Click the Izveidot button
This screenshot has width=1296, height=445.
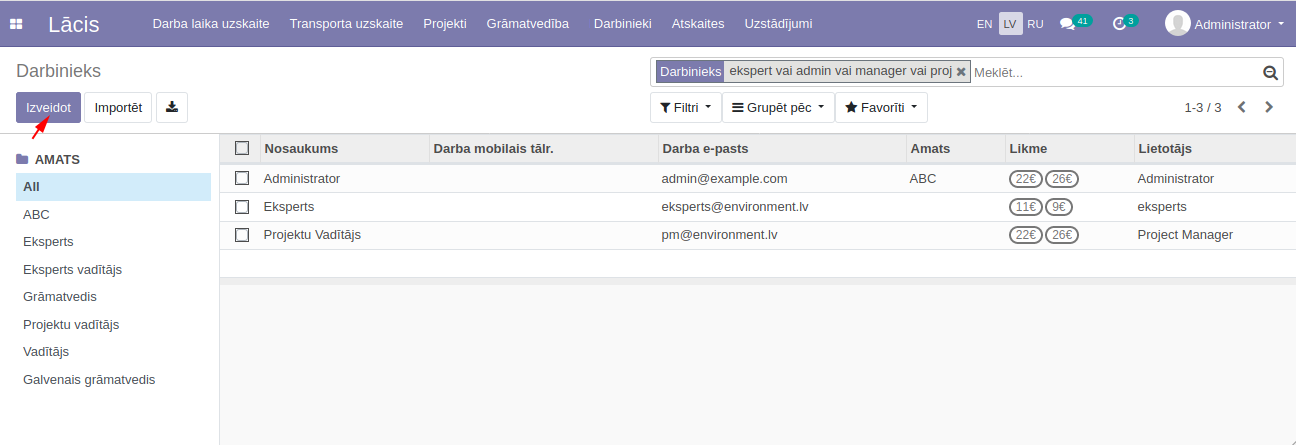48,107
